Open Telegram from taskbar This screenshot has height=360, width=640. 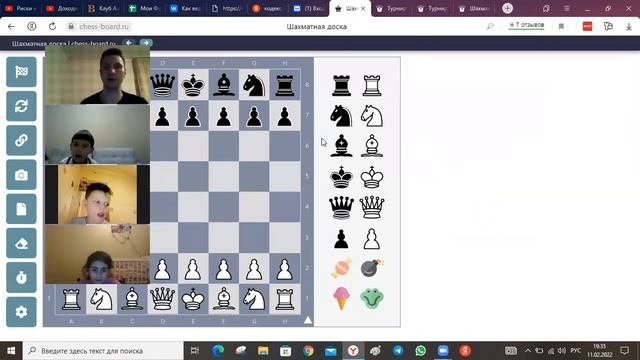click(398, 351)
